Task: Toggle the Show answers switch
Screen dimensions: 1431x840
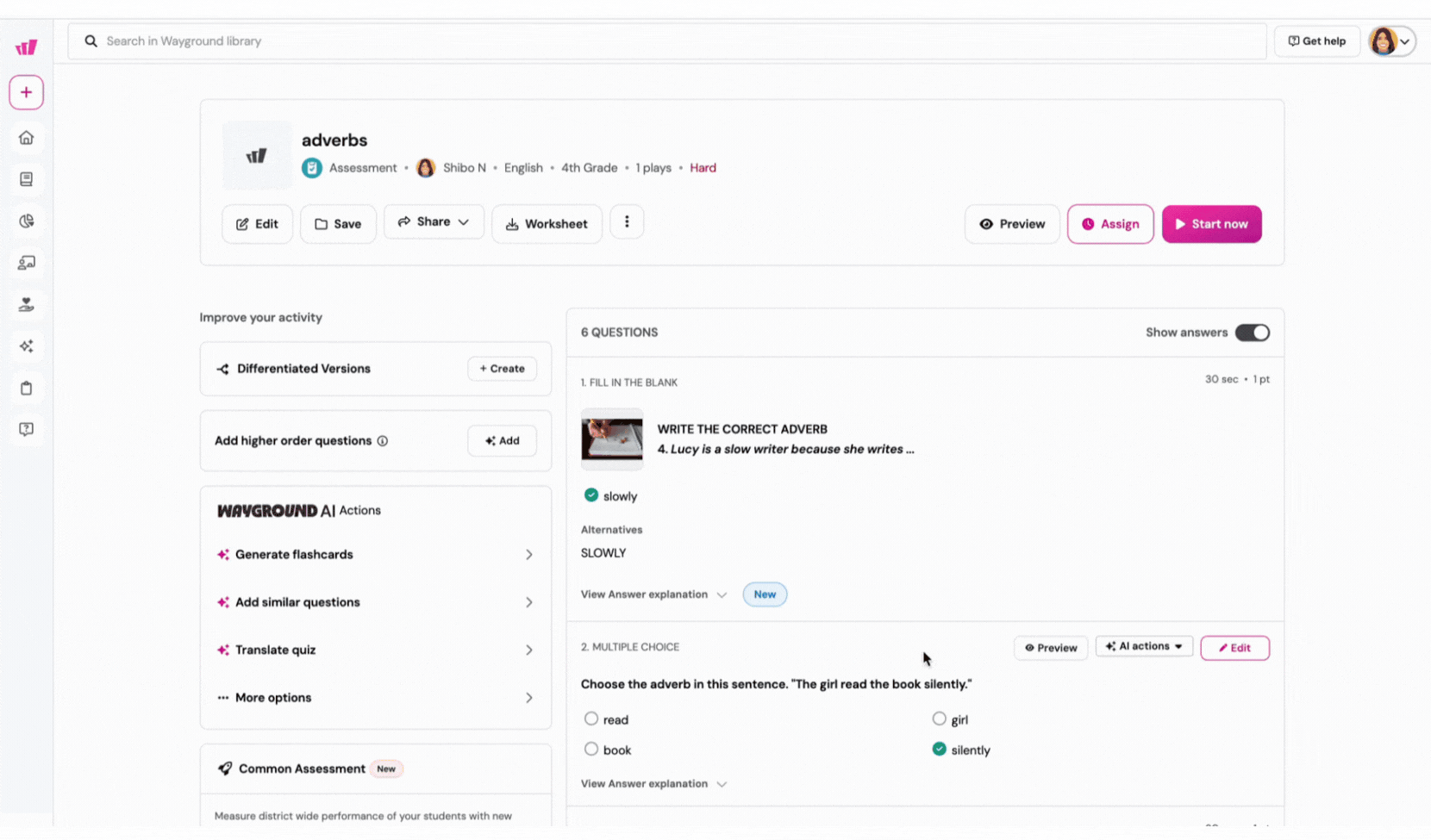Action: tap(1253, 333)
